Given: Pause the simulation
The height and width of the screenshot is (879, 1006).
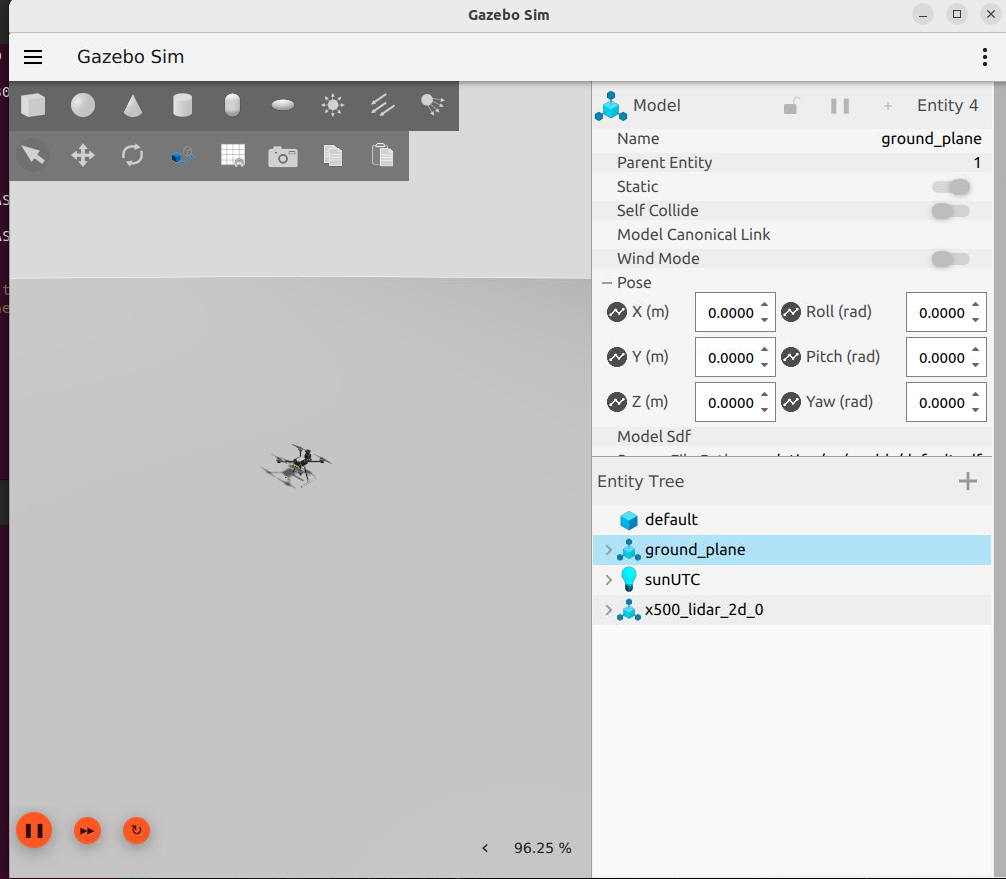Looking at the screenshot, I should pyautogui.click(x=33, y=830).
